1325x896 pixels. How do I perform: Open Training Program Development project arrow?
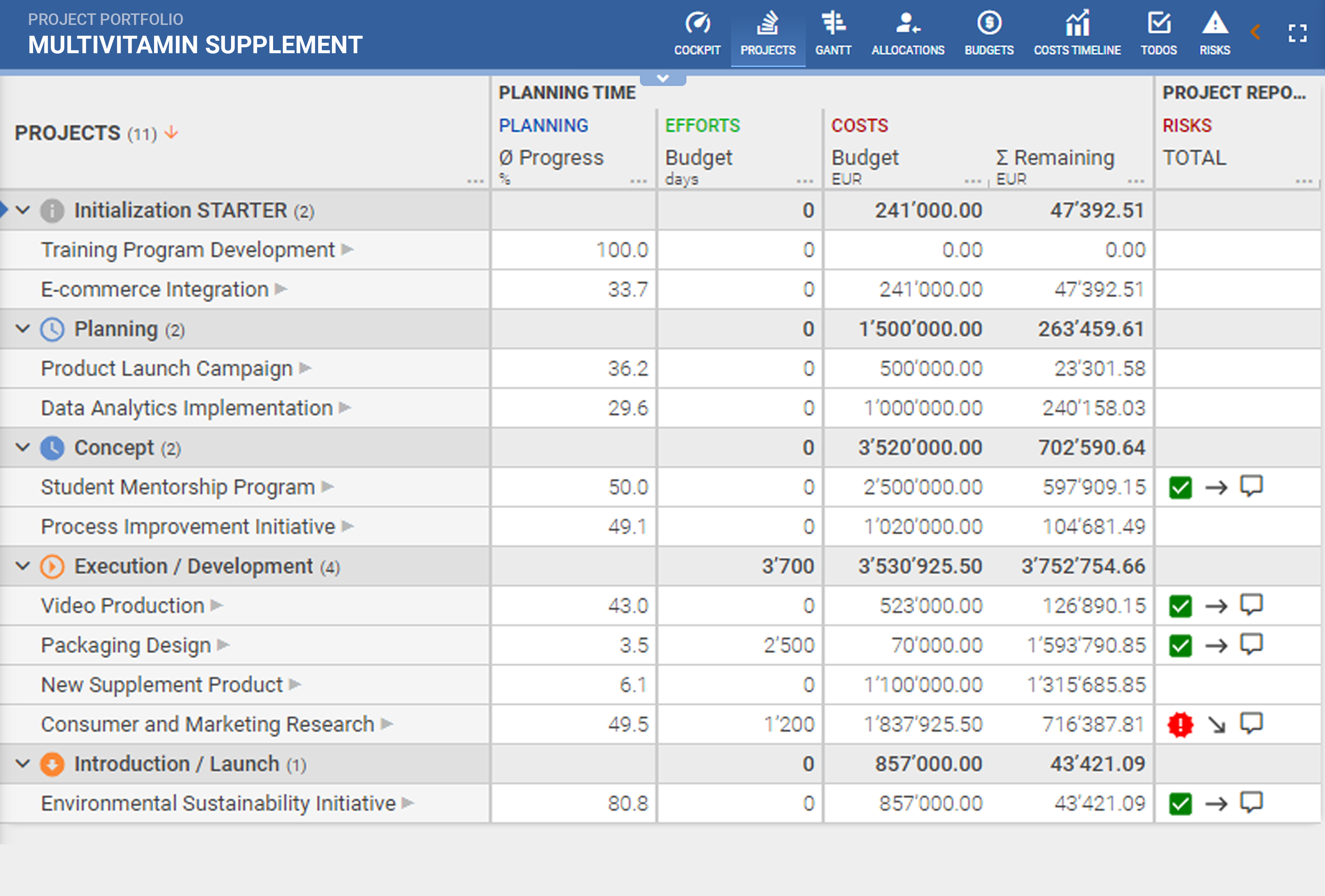(x=347, y=250)
